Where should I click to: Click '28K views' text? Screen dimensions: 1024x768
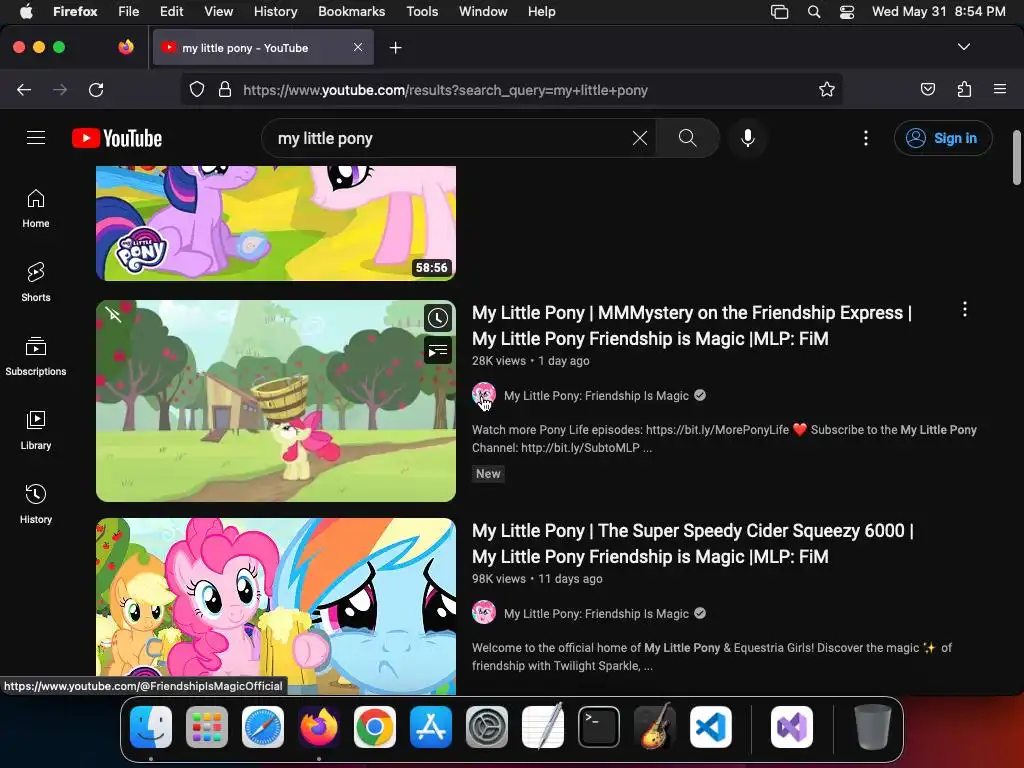point(498,360)
